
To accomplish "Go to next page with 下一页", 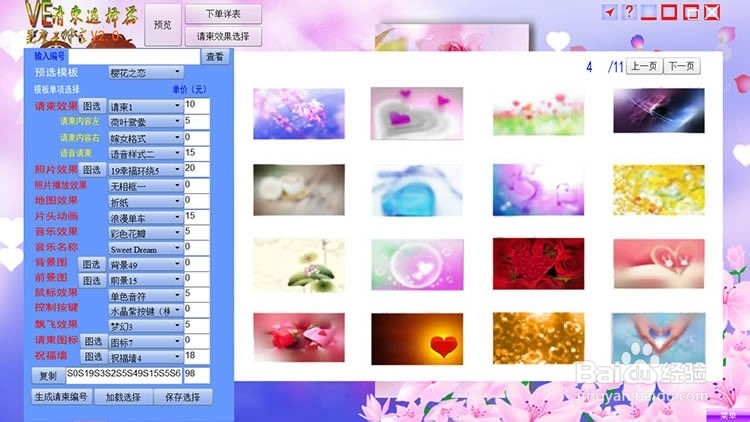I will pos(682,66).
